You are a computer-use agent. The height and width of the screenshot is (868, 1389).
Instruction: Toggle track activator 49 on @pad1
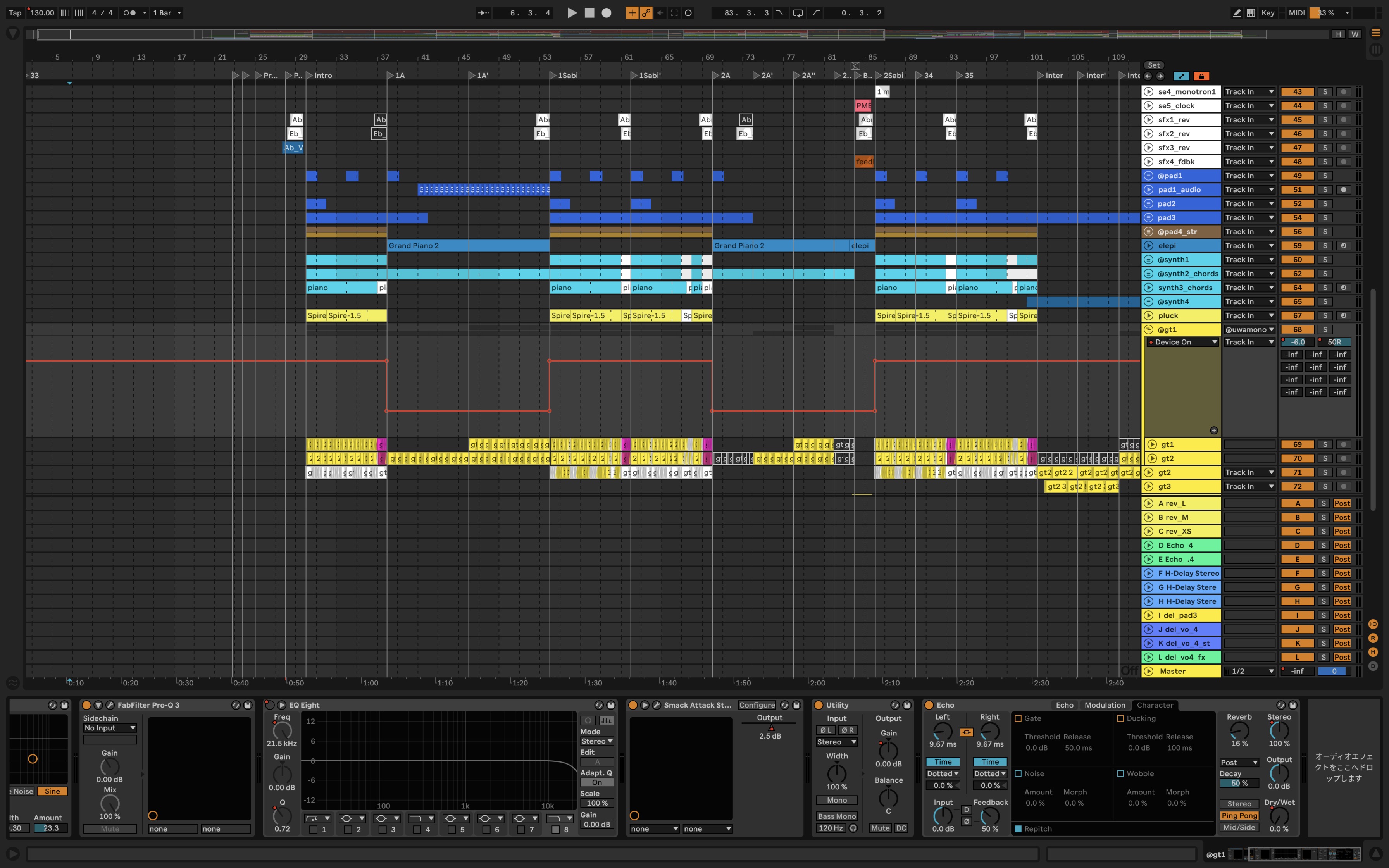pos(1297,176)
